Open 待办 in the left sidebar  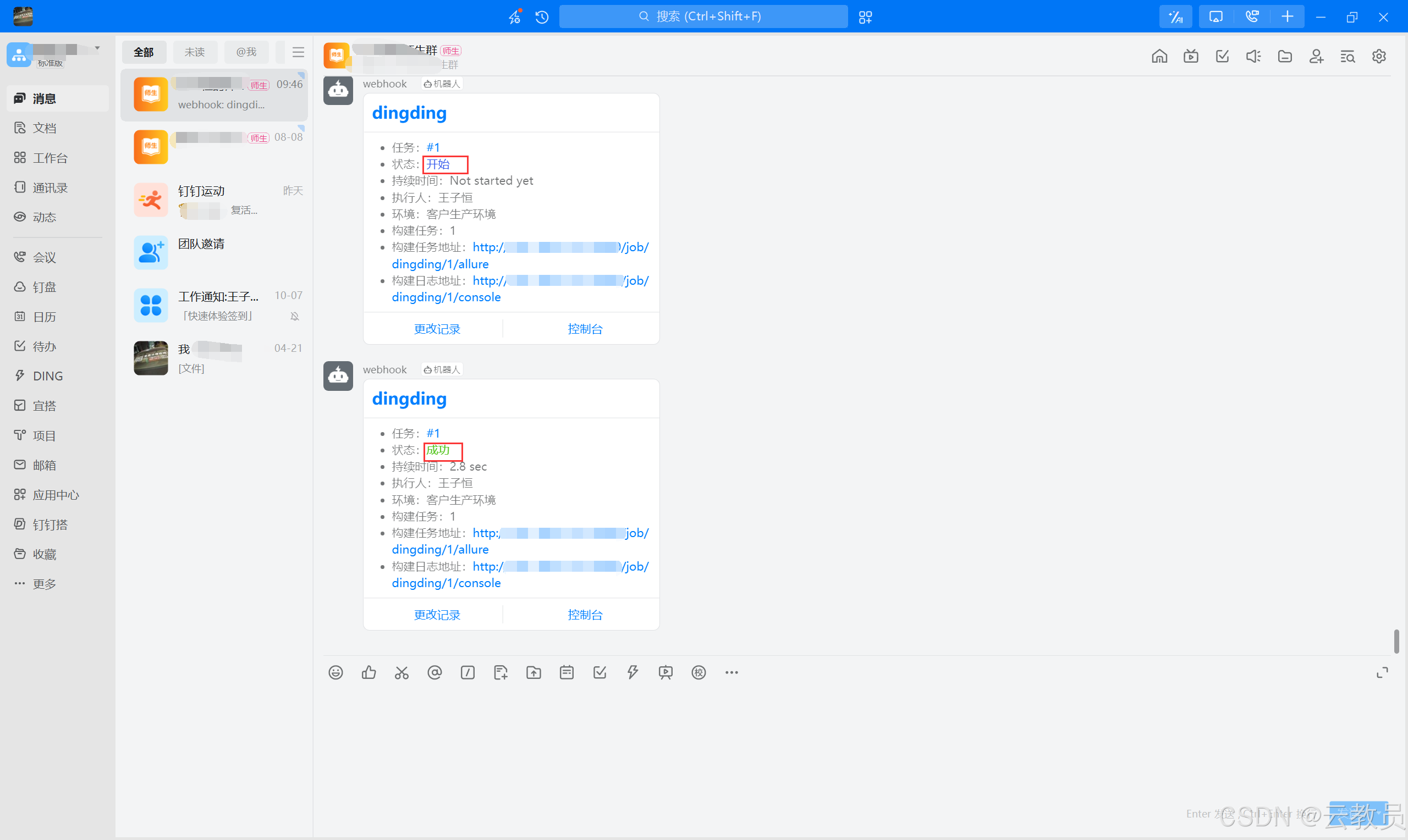(58, 346)
